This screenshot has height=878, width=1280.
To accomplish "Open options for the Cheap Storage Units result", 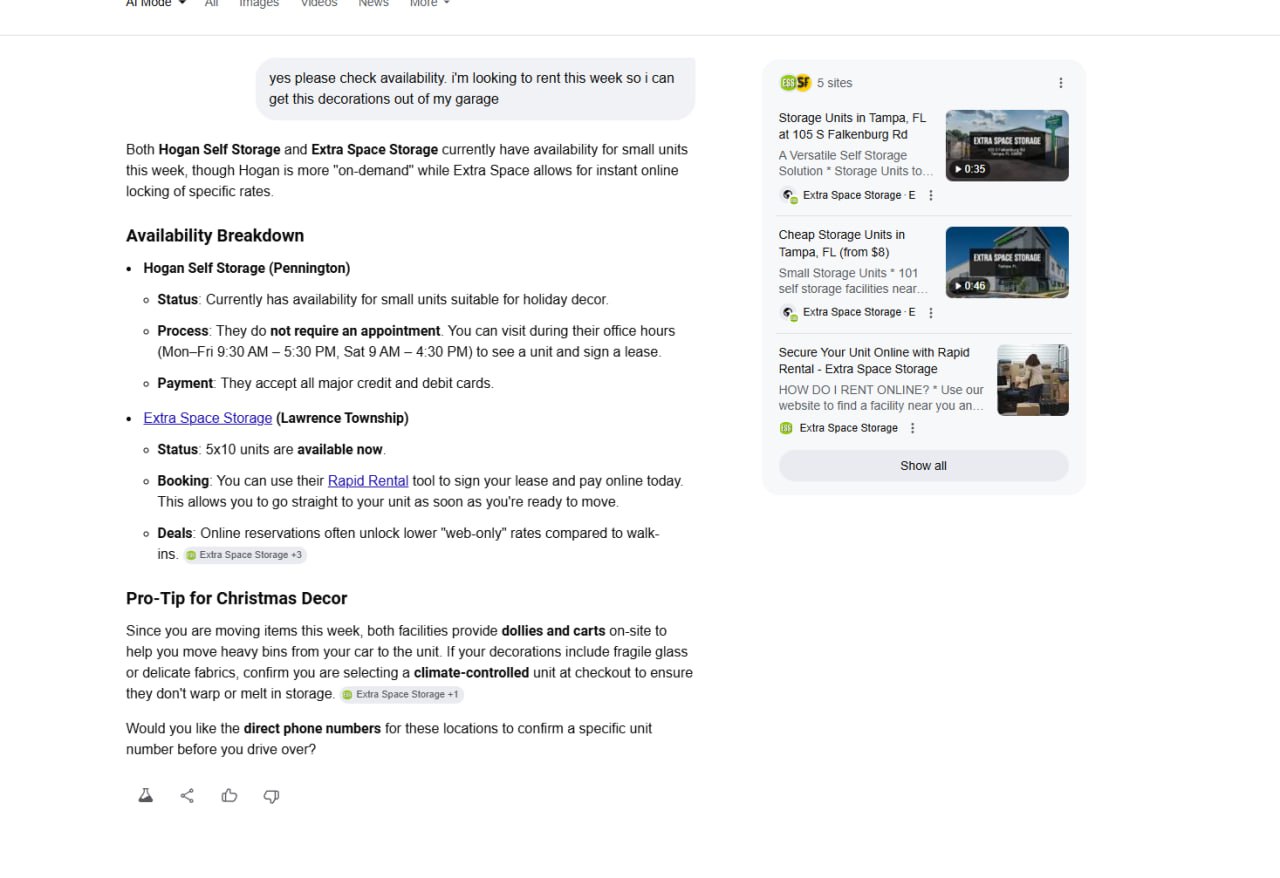I will [931, 313].
